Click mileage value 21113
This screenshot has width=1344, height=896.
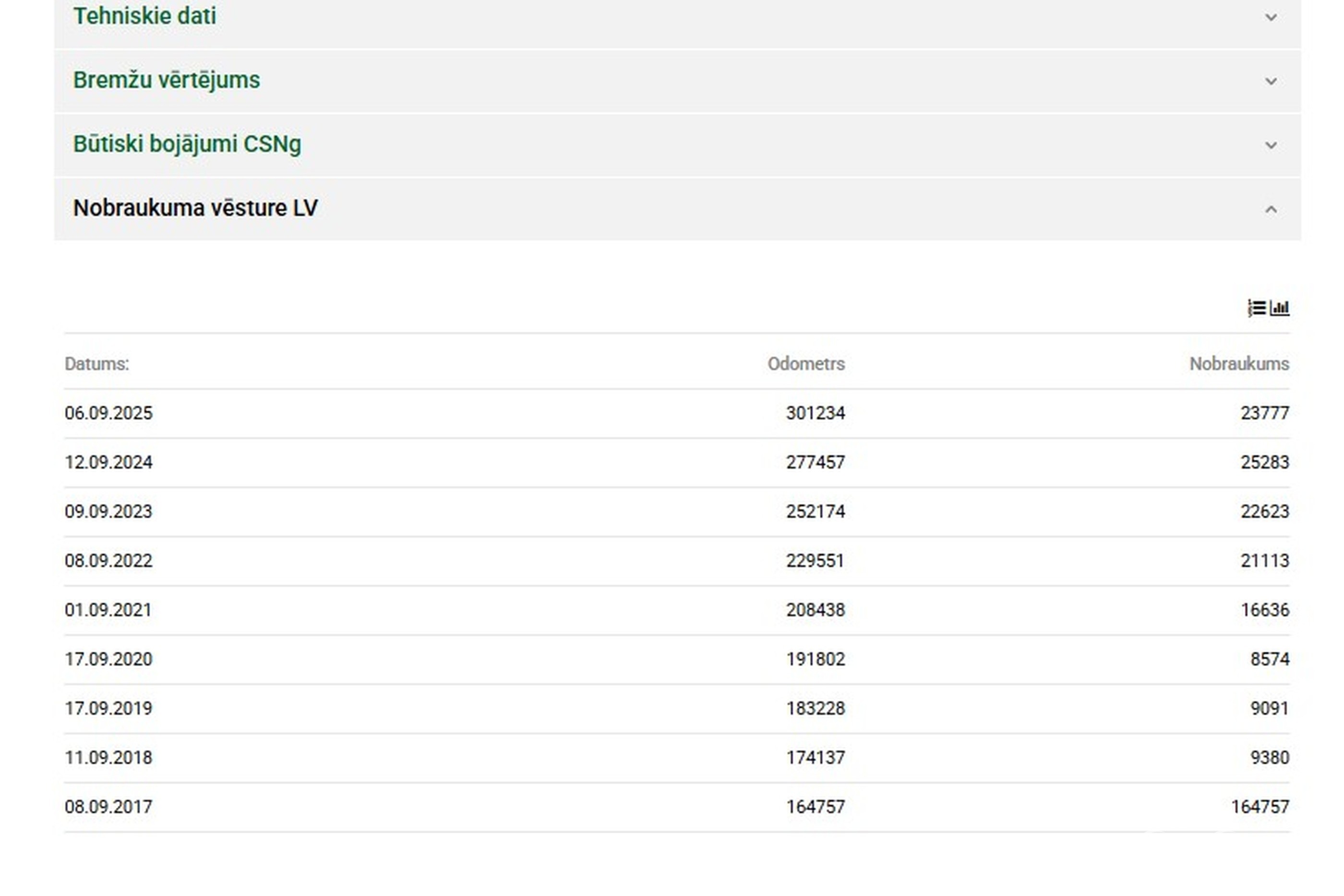click(1265, 561)
